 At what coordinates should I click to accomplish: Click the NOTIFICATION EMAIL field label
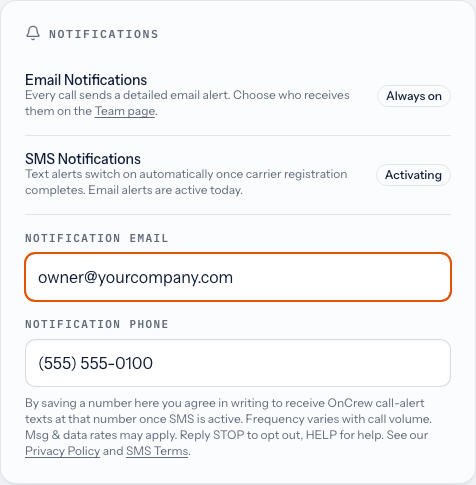click(97, 238)
